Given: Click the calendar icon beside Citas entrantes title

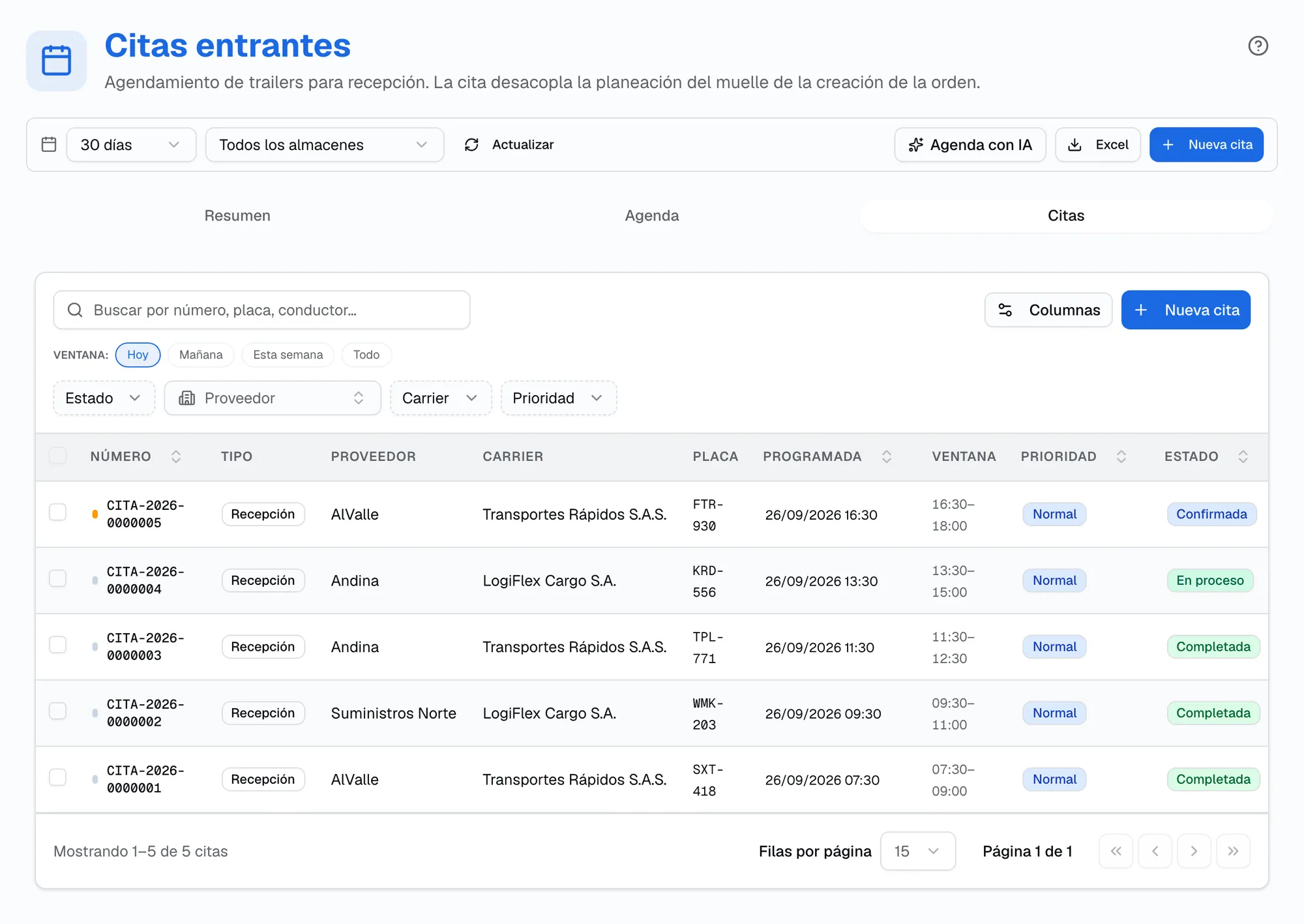Looking at the screenshot, I should pyautogui.click(x=57, y=61).
